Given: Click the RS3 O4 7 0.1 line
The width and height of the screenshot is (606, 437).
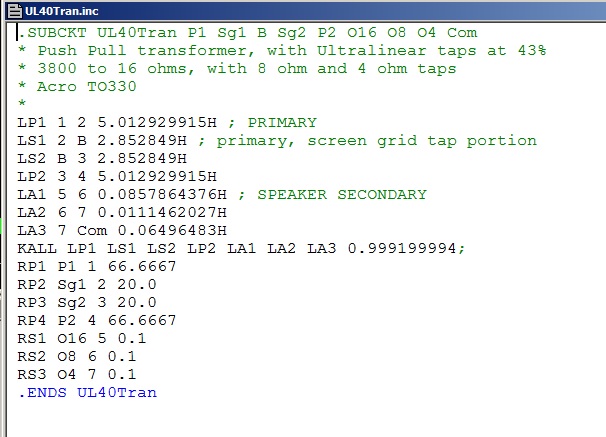Looking at the screenshot, I should [x=77, y=375].
